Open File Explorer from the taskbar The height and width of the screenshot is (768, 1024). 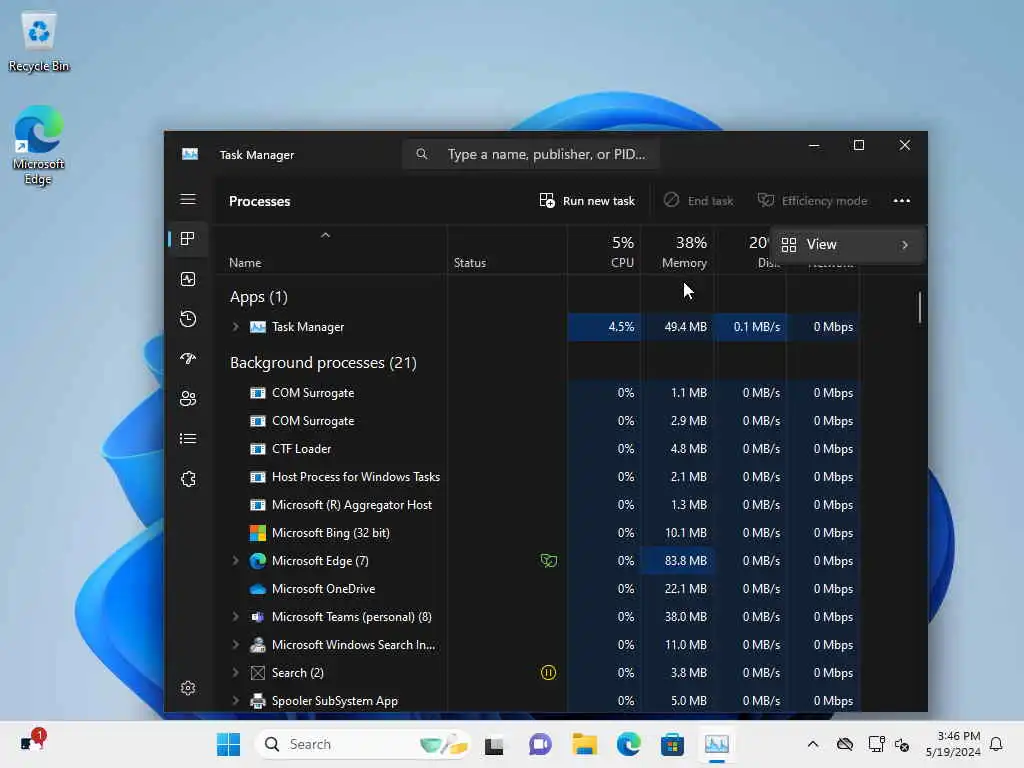584,744
